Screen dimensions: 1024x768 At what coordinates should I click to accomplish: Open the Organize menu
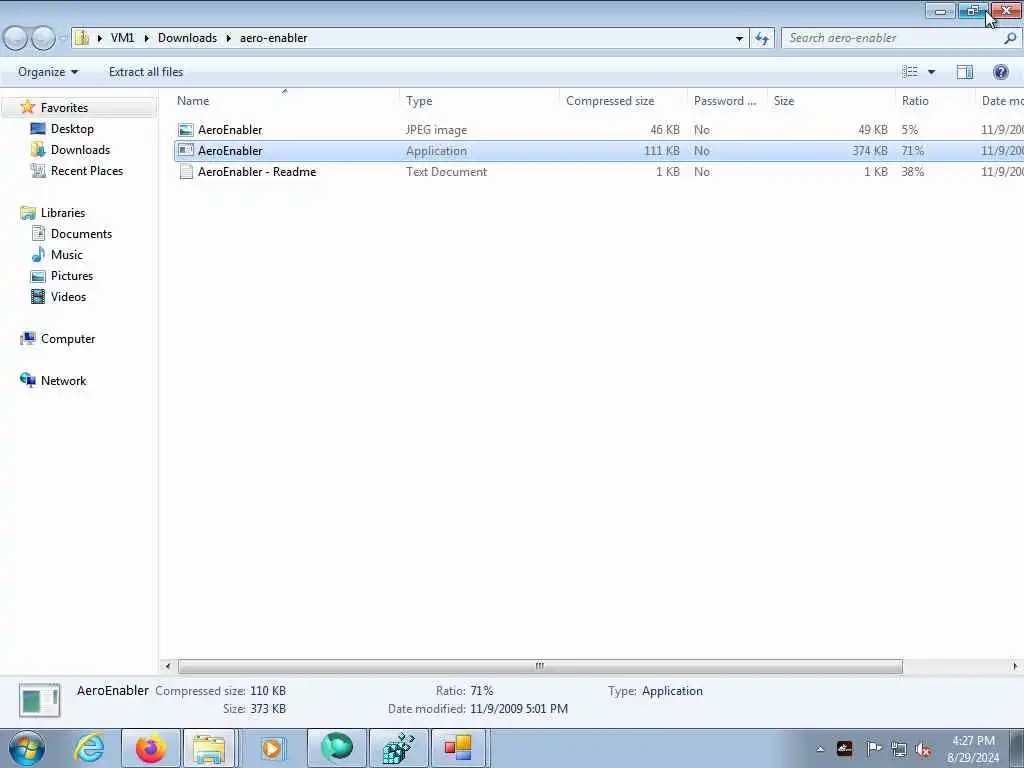click(x=48, y=72)
